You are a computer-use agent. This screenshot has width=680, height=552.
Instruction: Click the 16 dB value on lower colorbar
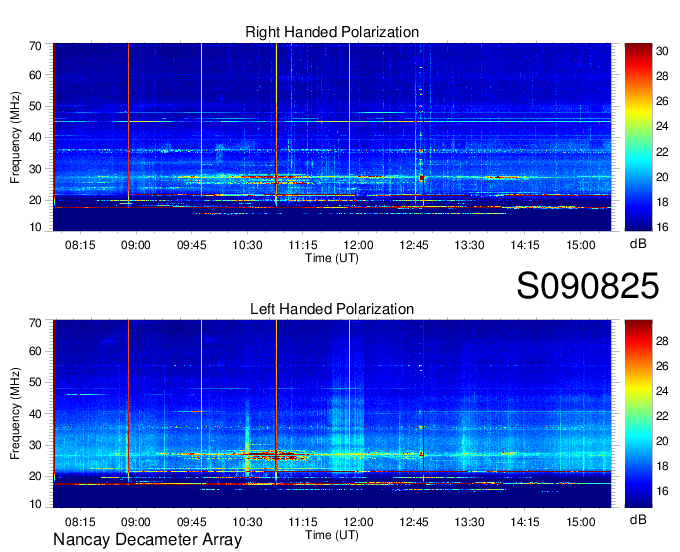662,491
